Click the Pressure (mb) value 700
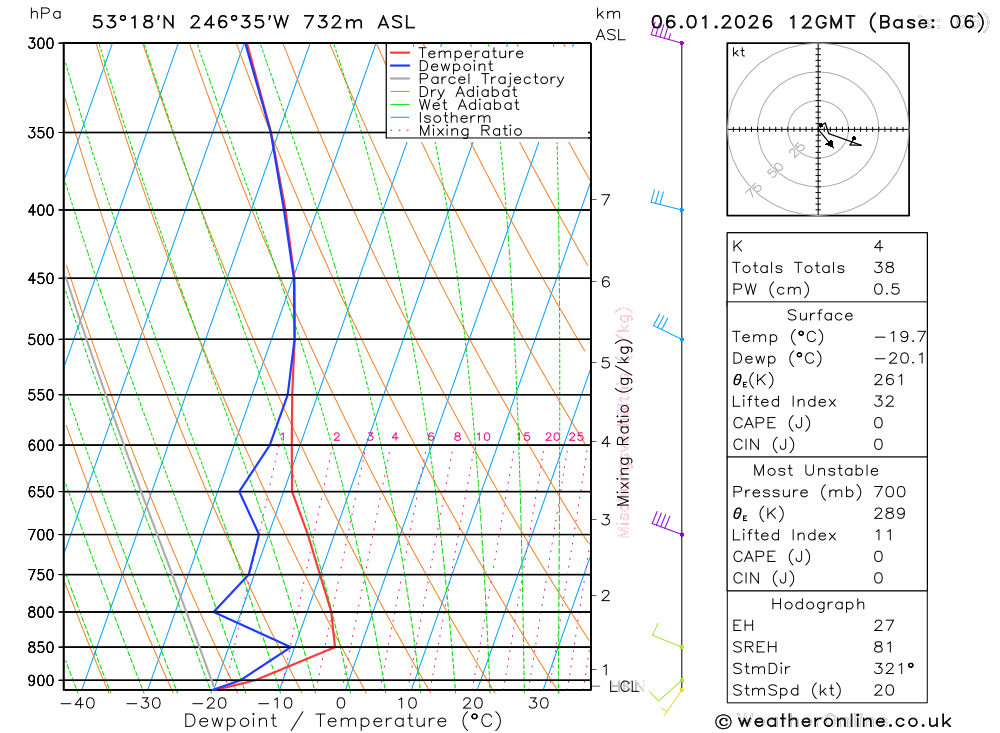 890,492
